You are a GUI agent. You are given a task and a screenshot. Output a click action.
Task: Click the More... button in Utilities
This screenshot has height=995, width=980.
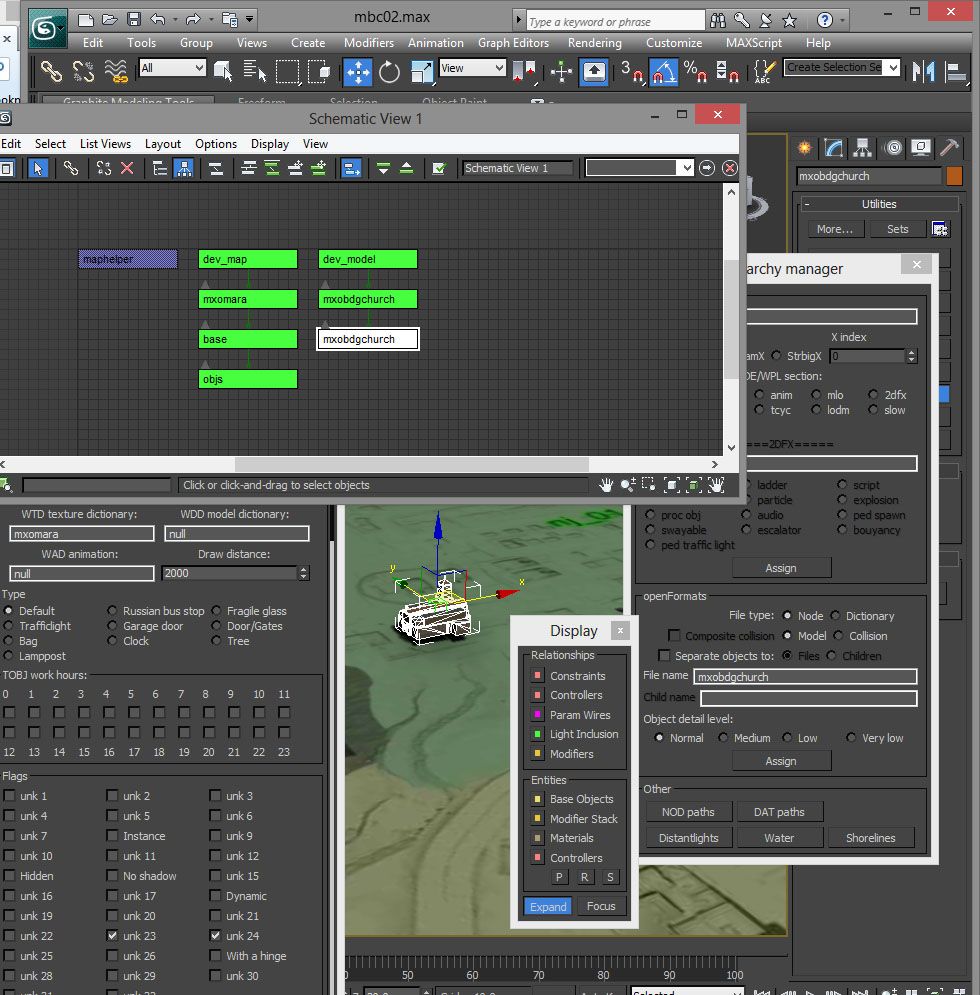coord(835,229)
